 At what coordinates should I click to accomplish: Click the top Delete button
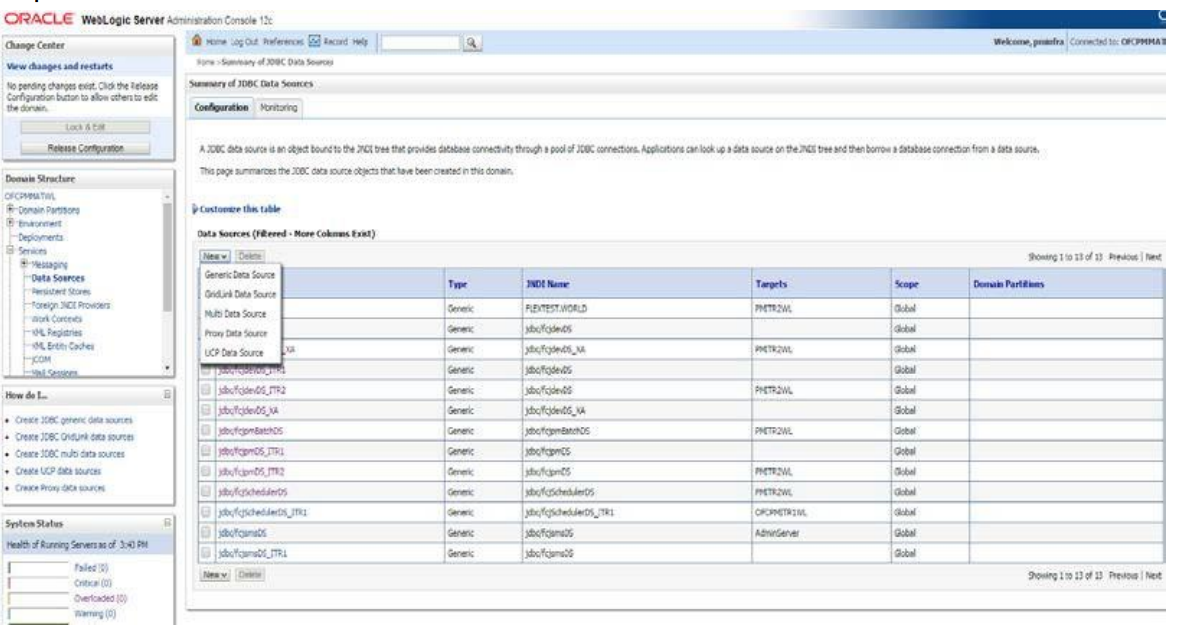(x=250, y=257)
